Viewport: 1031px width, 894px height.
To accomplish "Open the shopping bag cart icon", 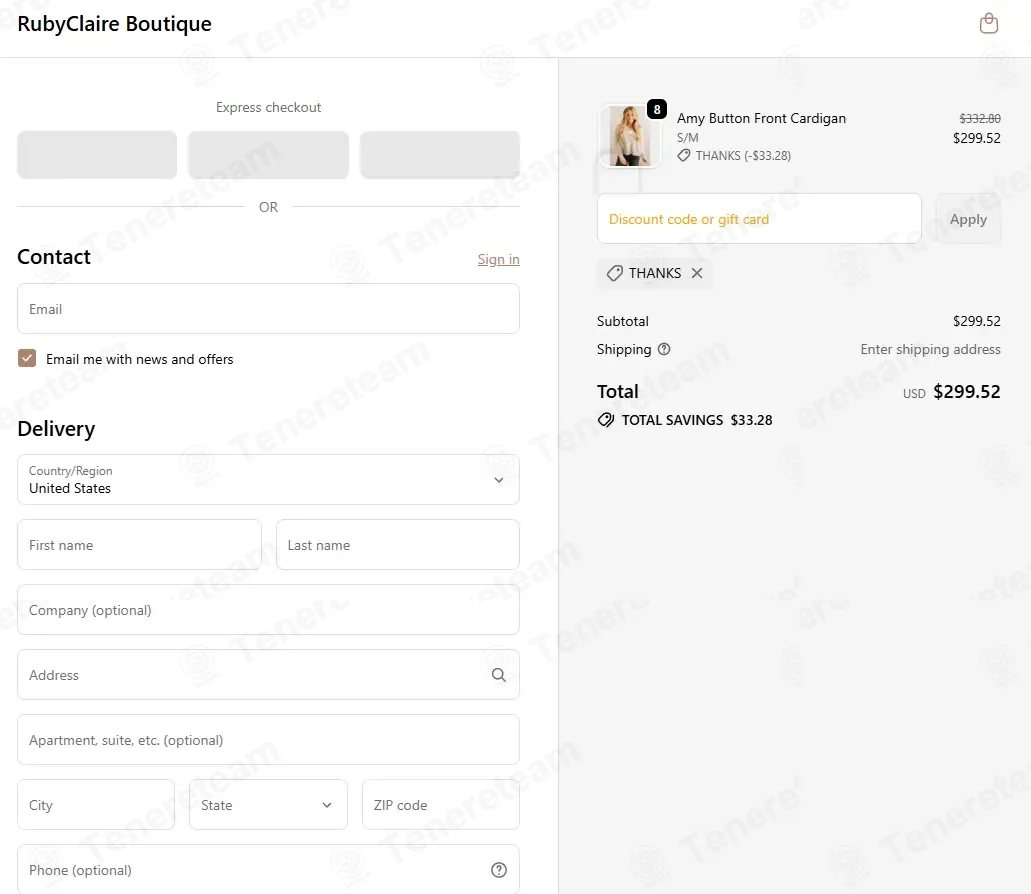I will point(988,24).
